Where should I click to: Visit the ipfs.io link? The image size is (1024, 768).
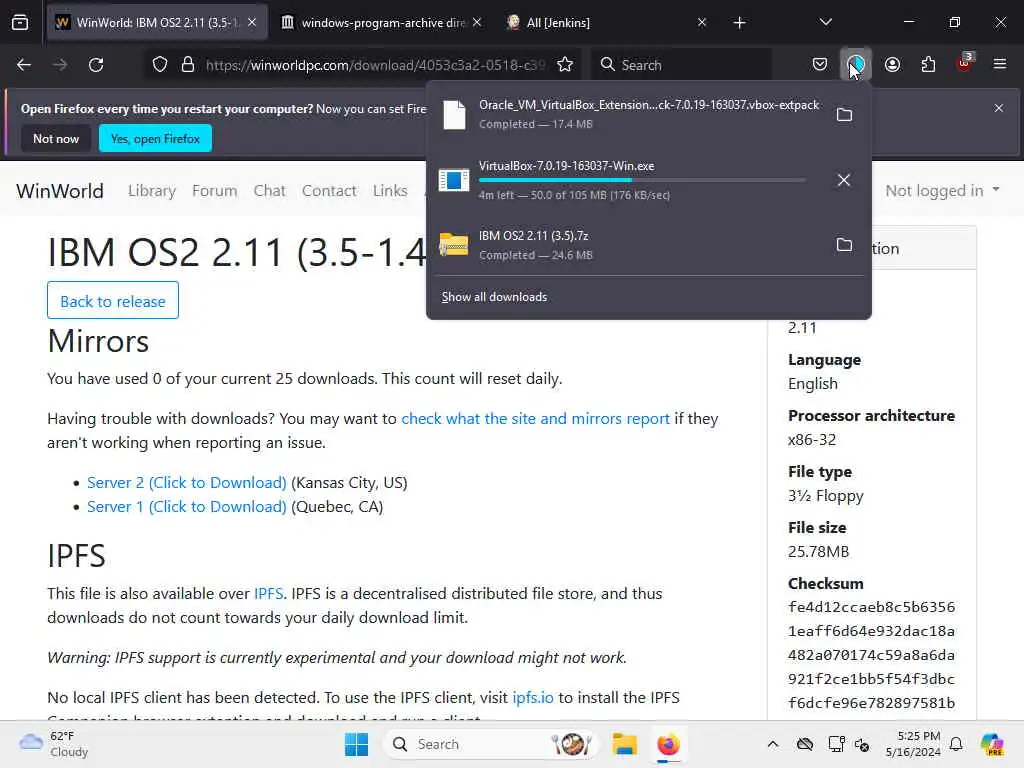pos(533,697)
